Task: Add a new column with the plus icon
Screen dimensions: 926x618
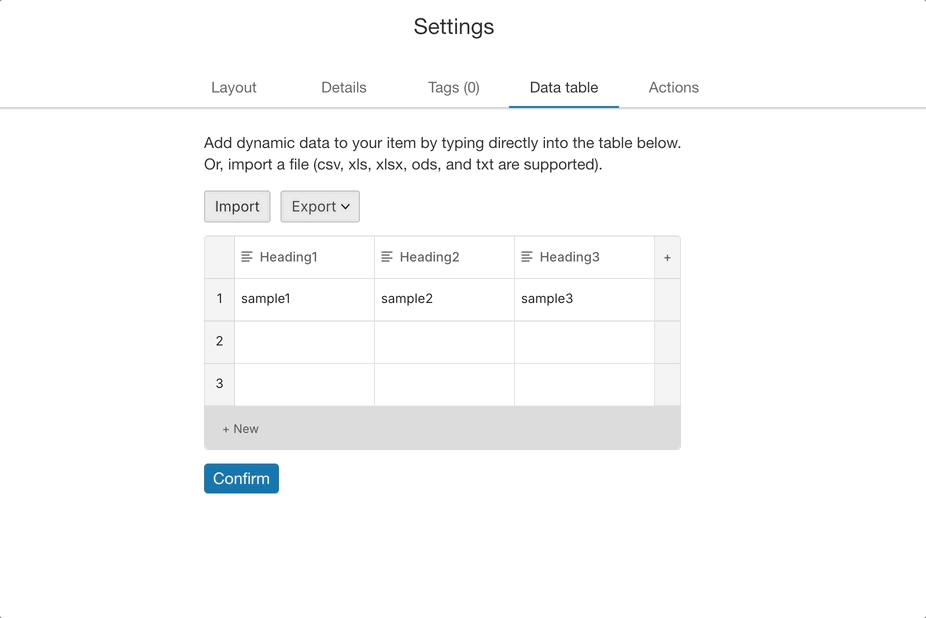Action: click(667, 258)
